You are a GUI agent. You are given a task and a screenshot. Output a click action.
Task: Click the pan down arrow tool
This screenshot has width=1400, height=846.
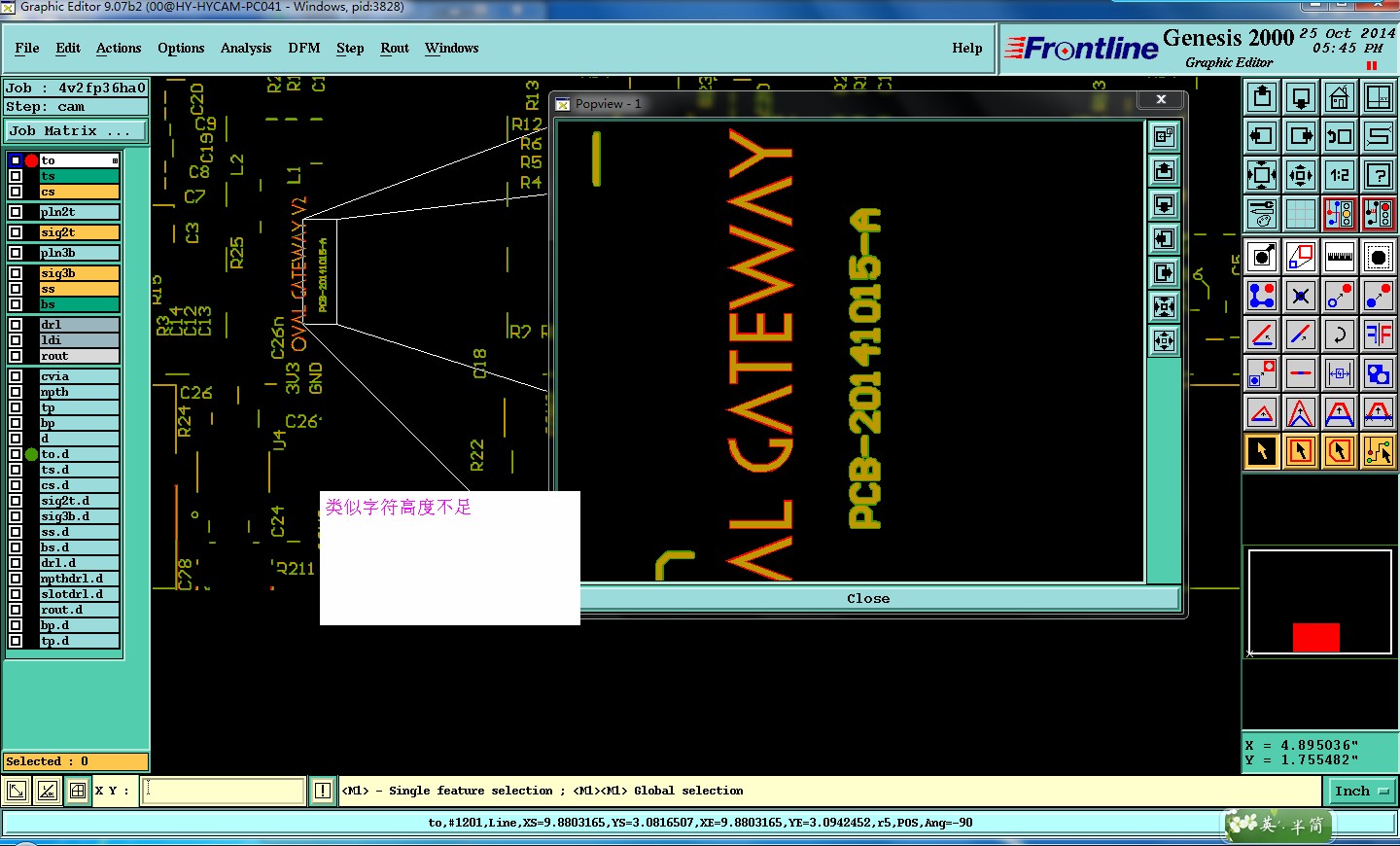tap(1301, 97)
